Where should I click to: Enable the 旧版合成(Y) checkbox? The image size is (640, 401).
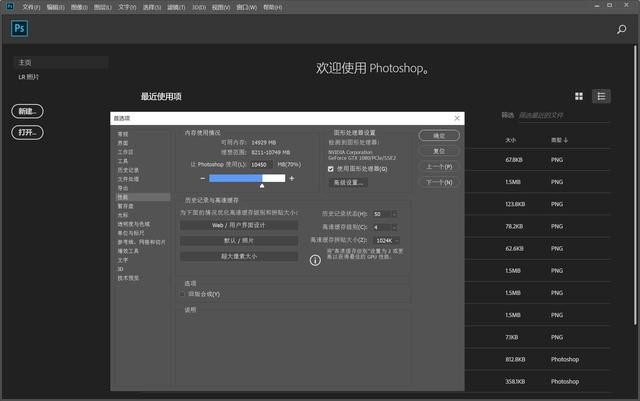tap(182, 294)
